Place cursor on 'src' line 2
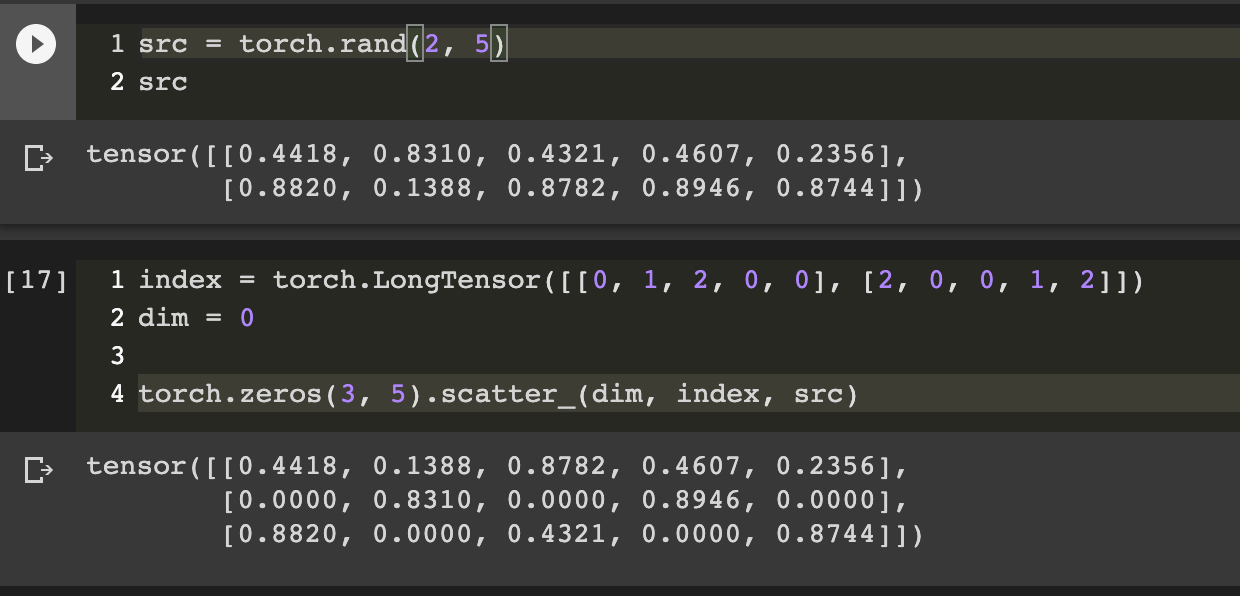This screenshot has height=596, width=1240. pyautogui.click(x=163, y=82)
